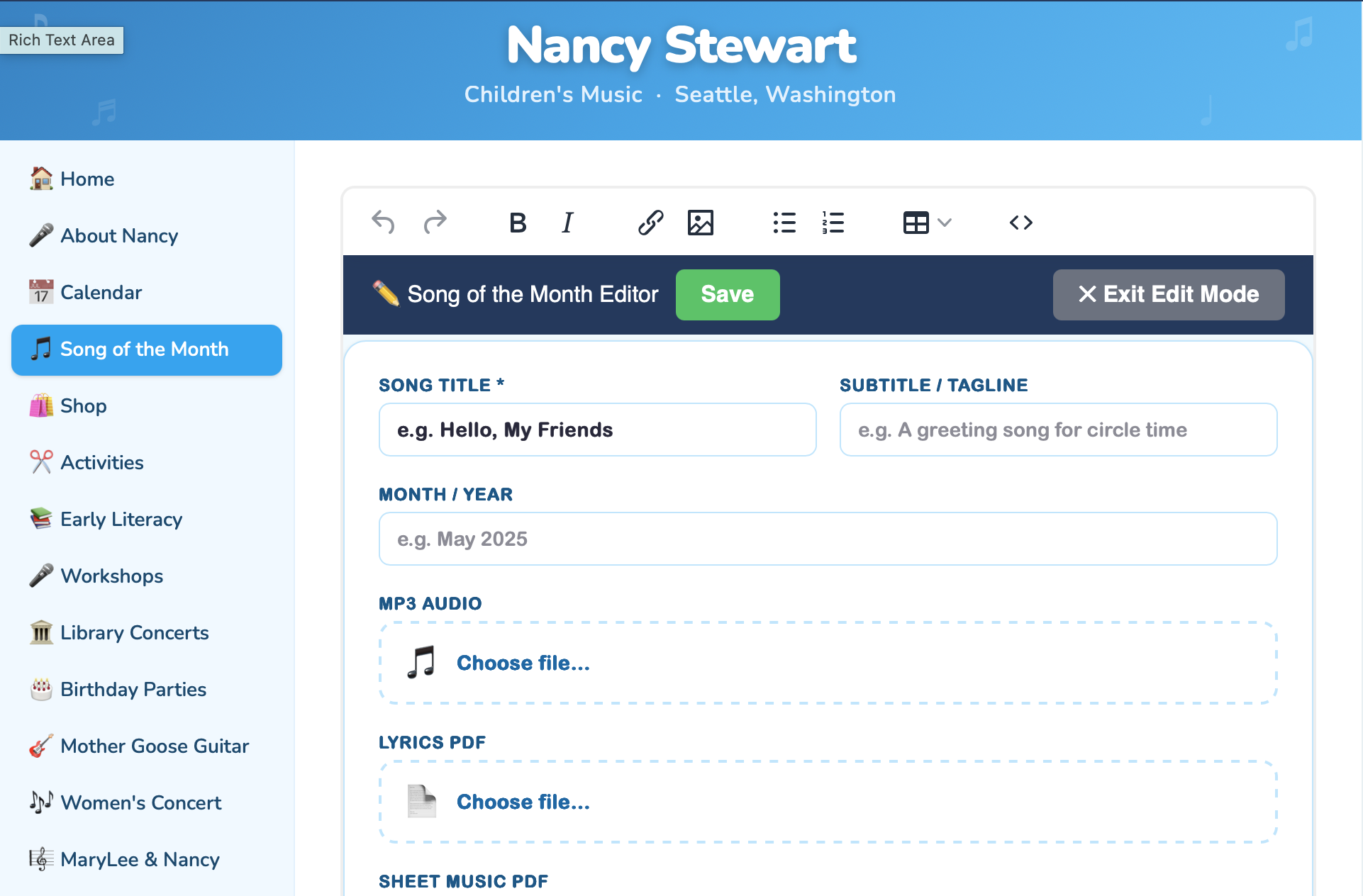Toggle bold formatting
Viewport: 1363px width, 896px height.
517,222
